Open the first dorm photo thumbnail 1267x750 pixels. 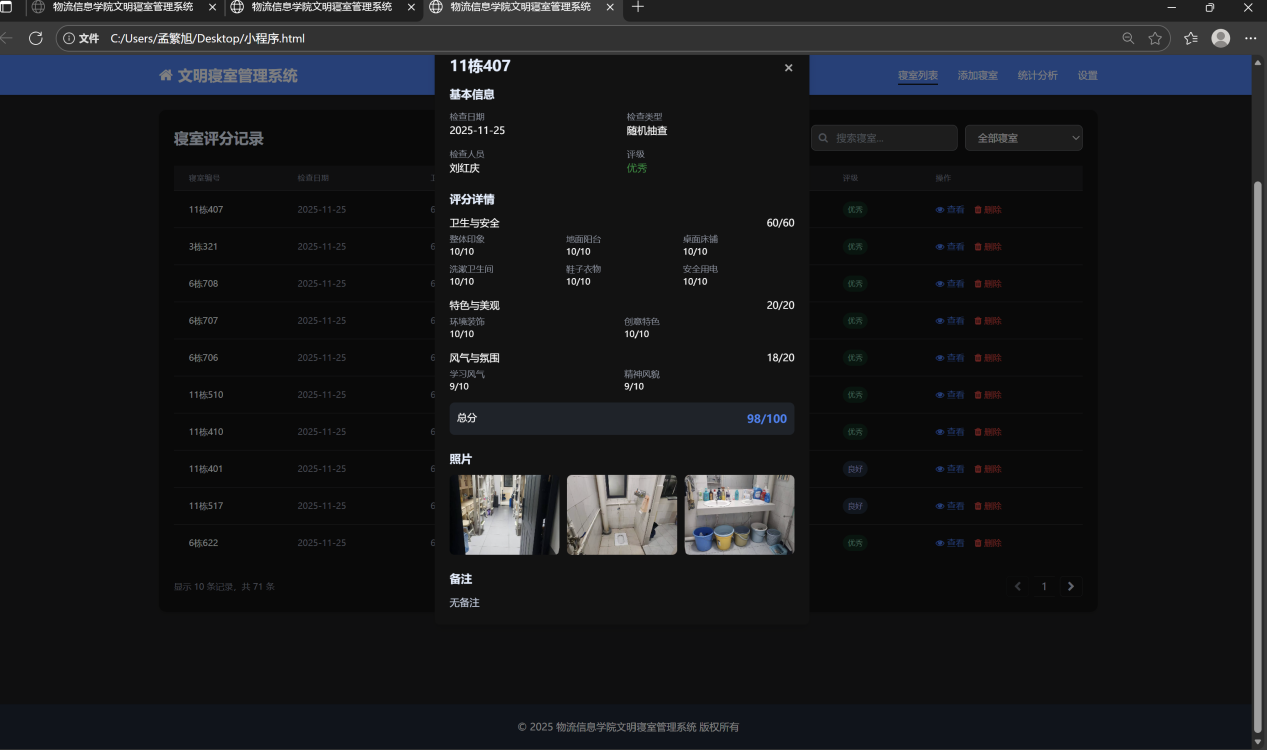[x=504, y=515]
